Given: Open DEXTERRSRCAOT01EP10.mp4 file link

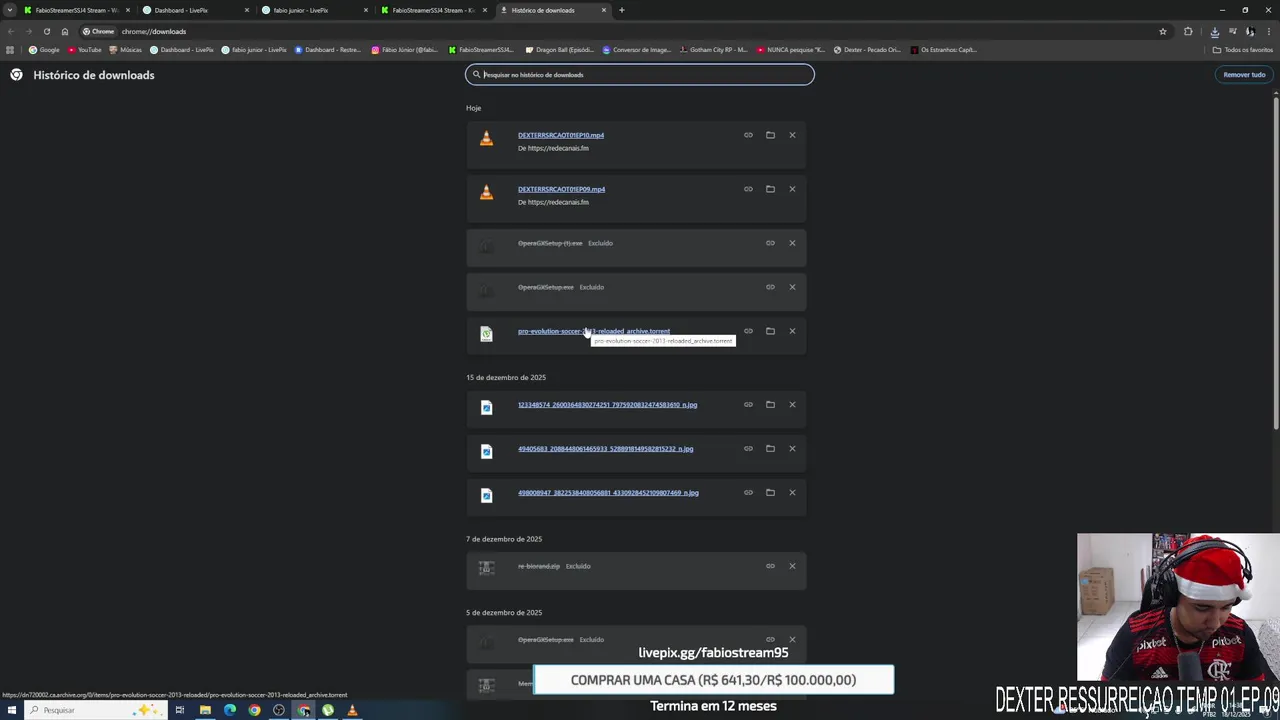Looking at the screenshot, I should pyautogui.click(x=561, y=135).
